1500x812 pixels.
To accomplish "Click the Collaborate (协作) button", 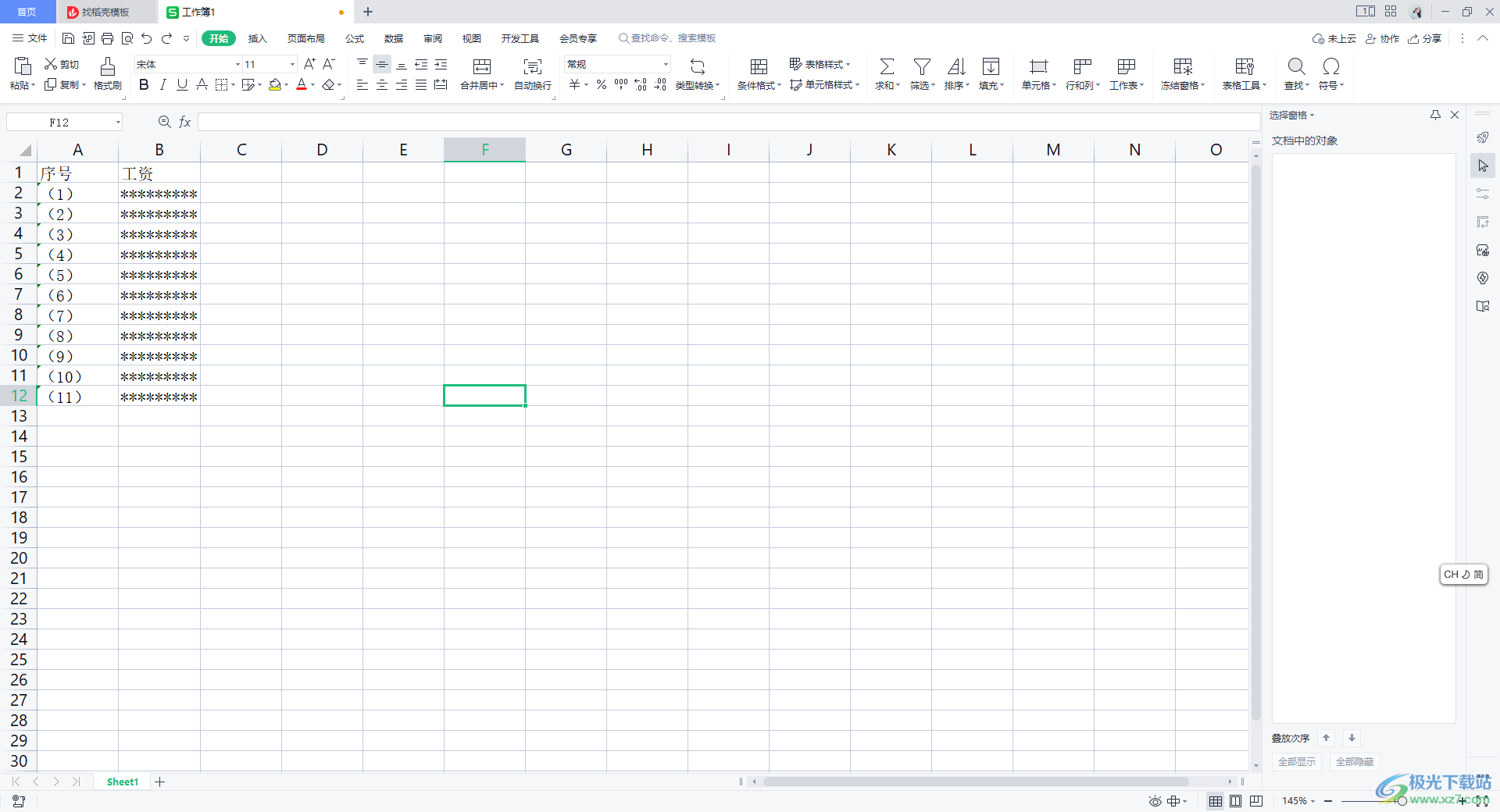I will click(x=1382, y=38).
